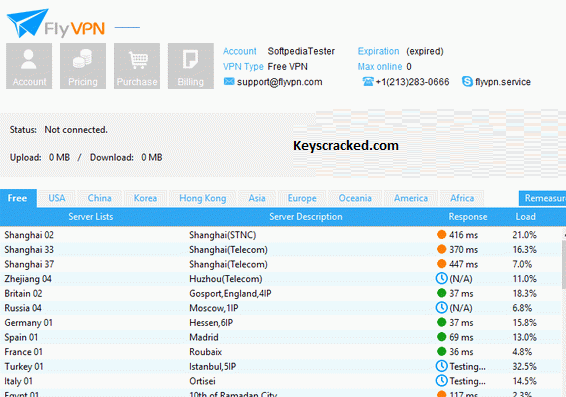This screenshot has width=566, height=397.
Task: Click the Roubaix description cell
Action: click(x=205, y=352)
